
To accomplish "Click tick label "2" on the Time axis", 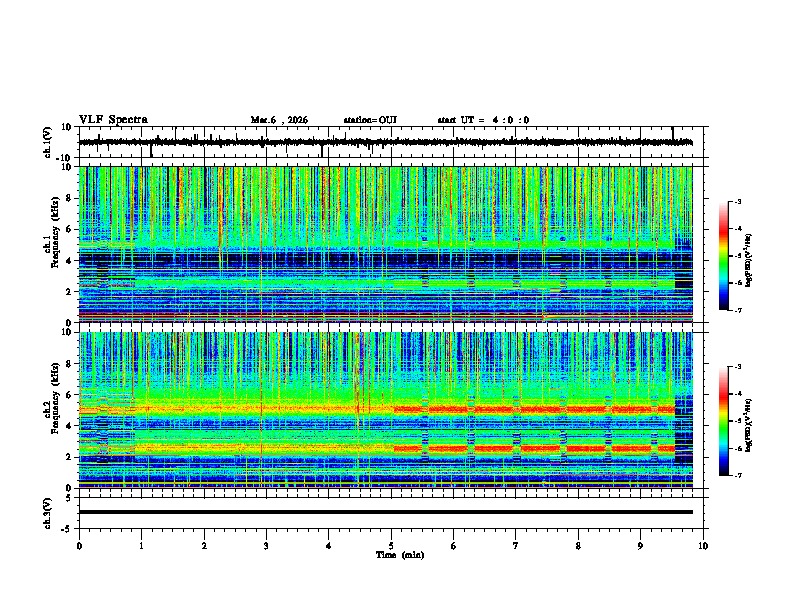I will (204, 546).
